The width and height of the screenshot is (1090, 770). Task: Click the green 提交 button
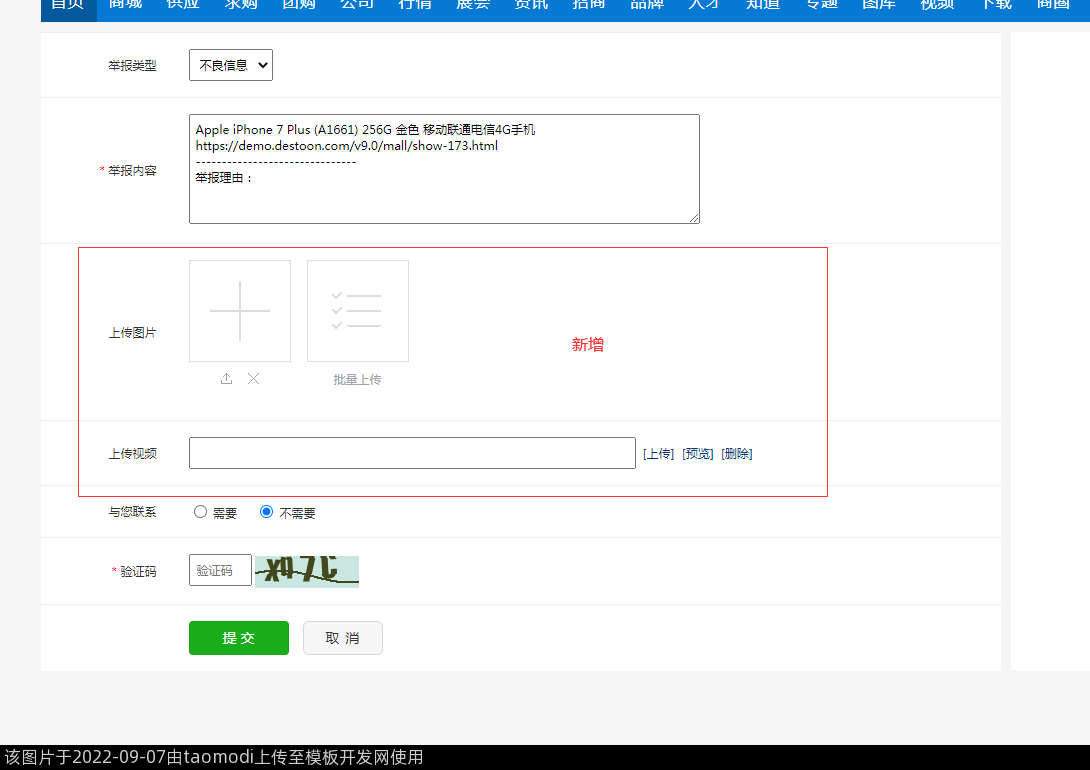(x=239, y=638)
